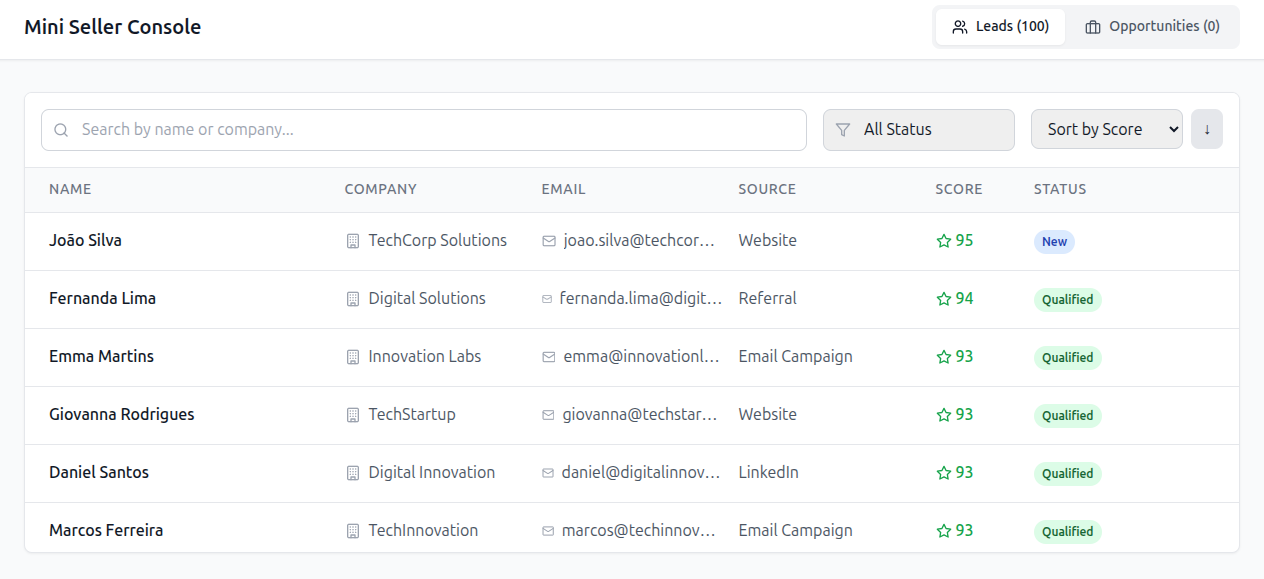The height and width of the screenshot is (579, 1264).
Task: Open the Fernanda Lima lead row
Action: click(x=102, y=299)
